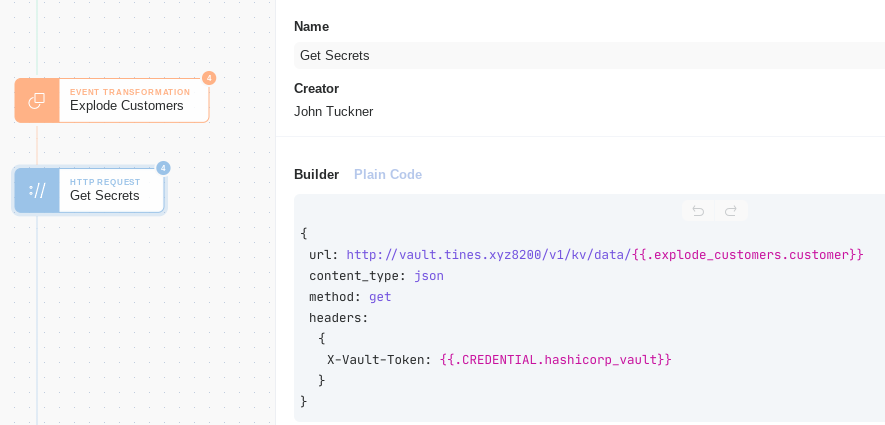885x425 pixels.
Task: Click the creator name John Tuckner
Action: tap(334, 112)
